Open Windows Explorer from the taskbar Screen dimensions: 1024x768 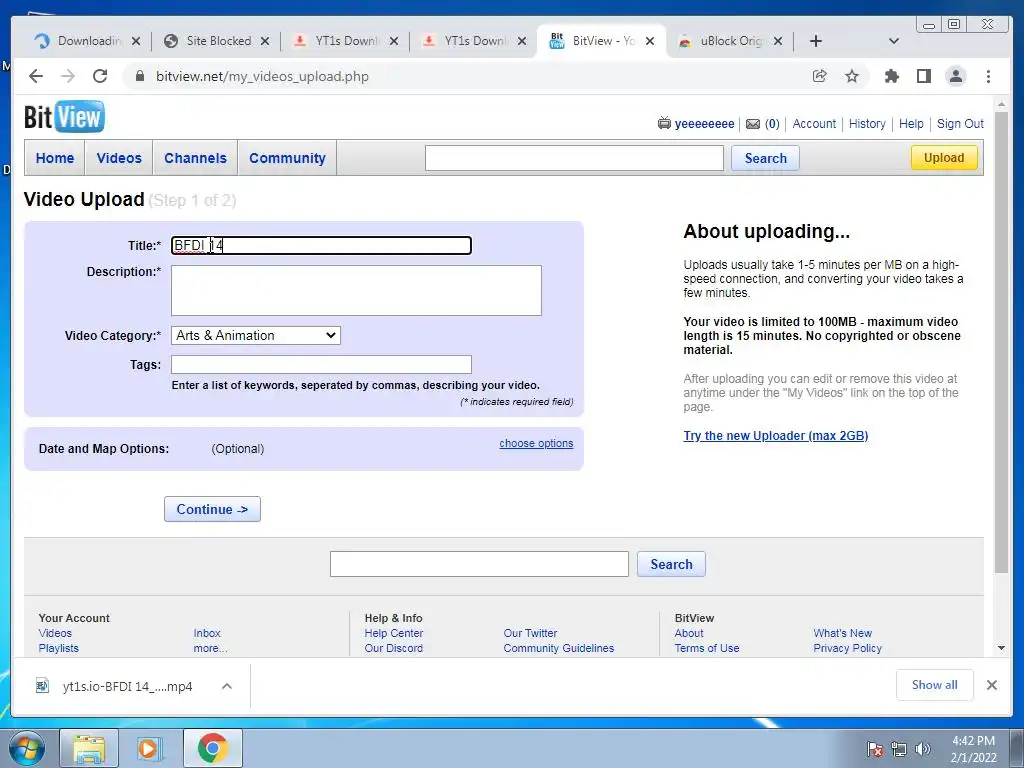(89, 748)
